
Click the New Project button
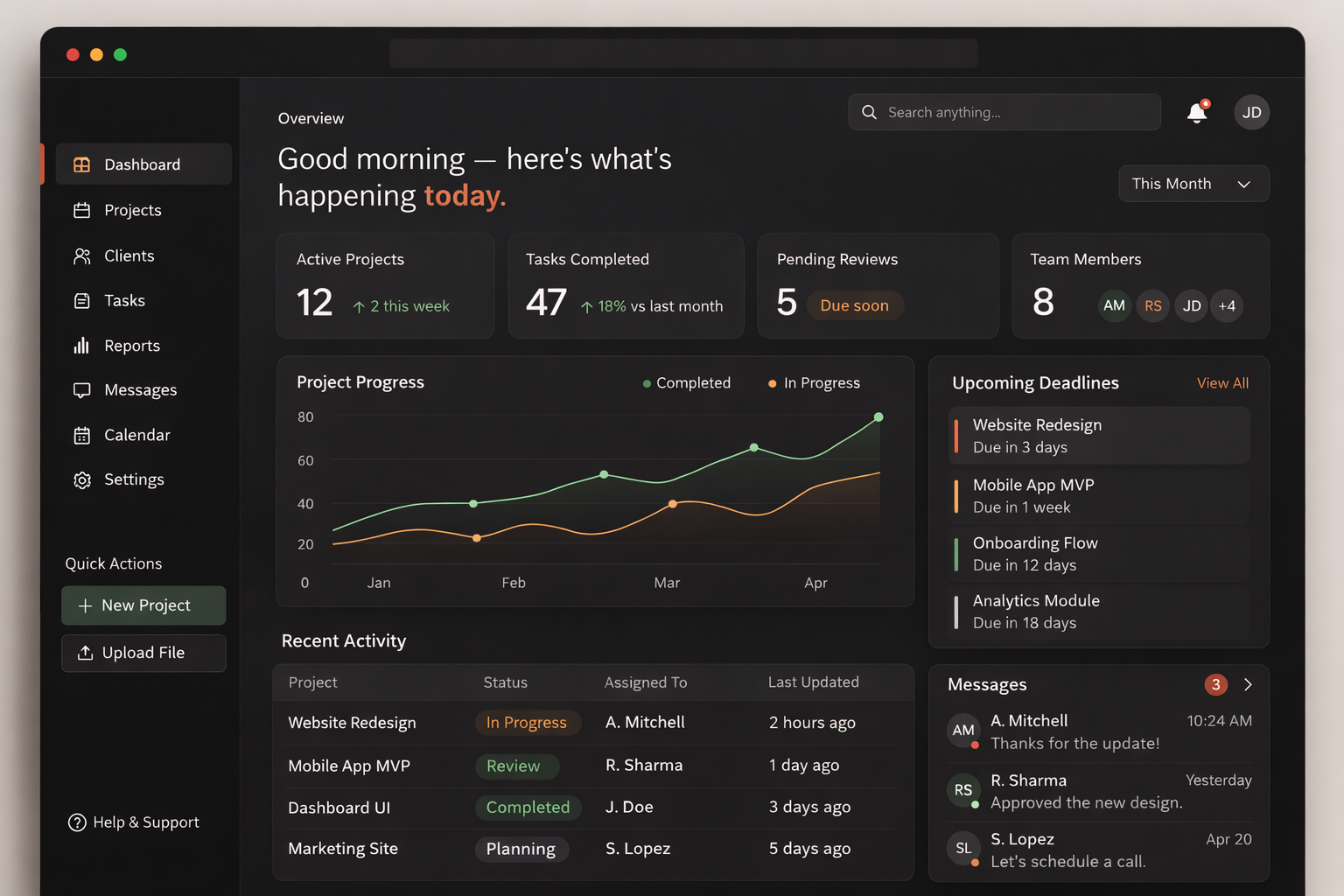point(143,605)
